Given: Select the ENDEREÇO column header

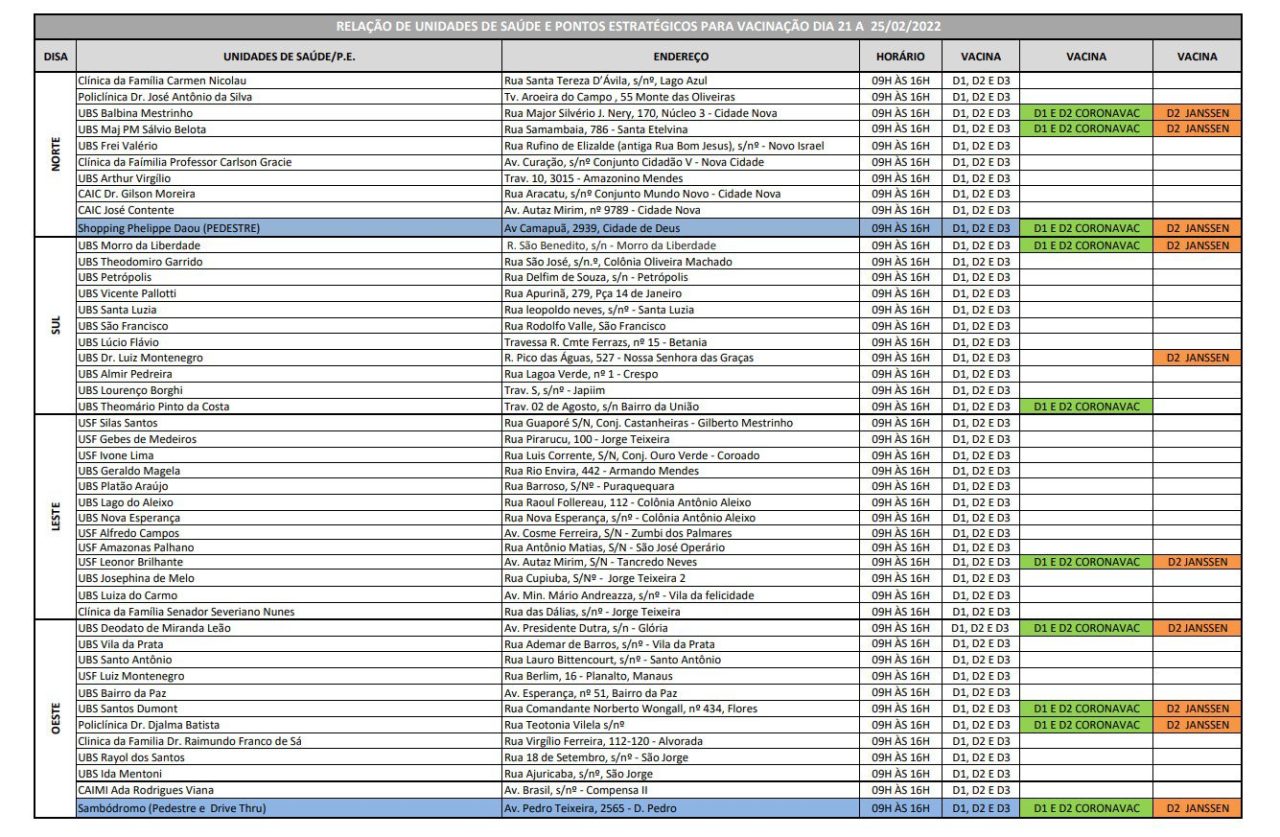Looking at the screenshot, I should (681, 57).
